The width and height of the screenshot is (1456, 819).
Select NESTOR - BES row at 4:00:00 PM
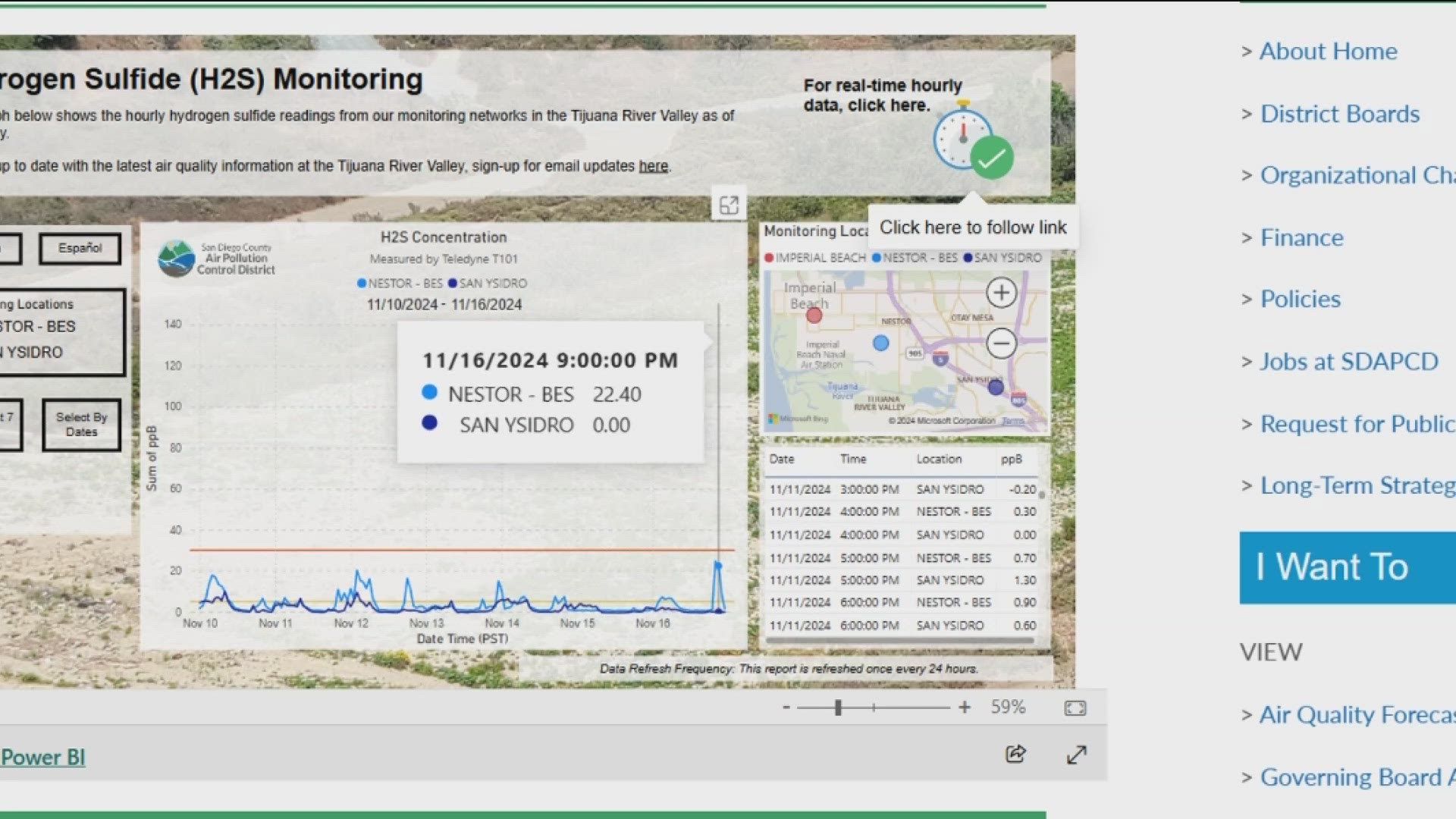point(902,513)
